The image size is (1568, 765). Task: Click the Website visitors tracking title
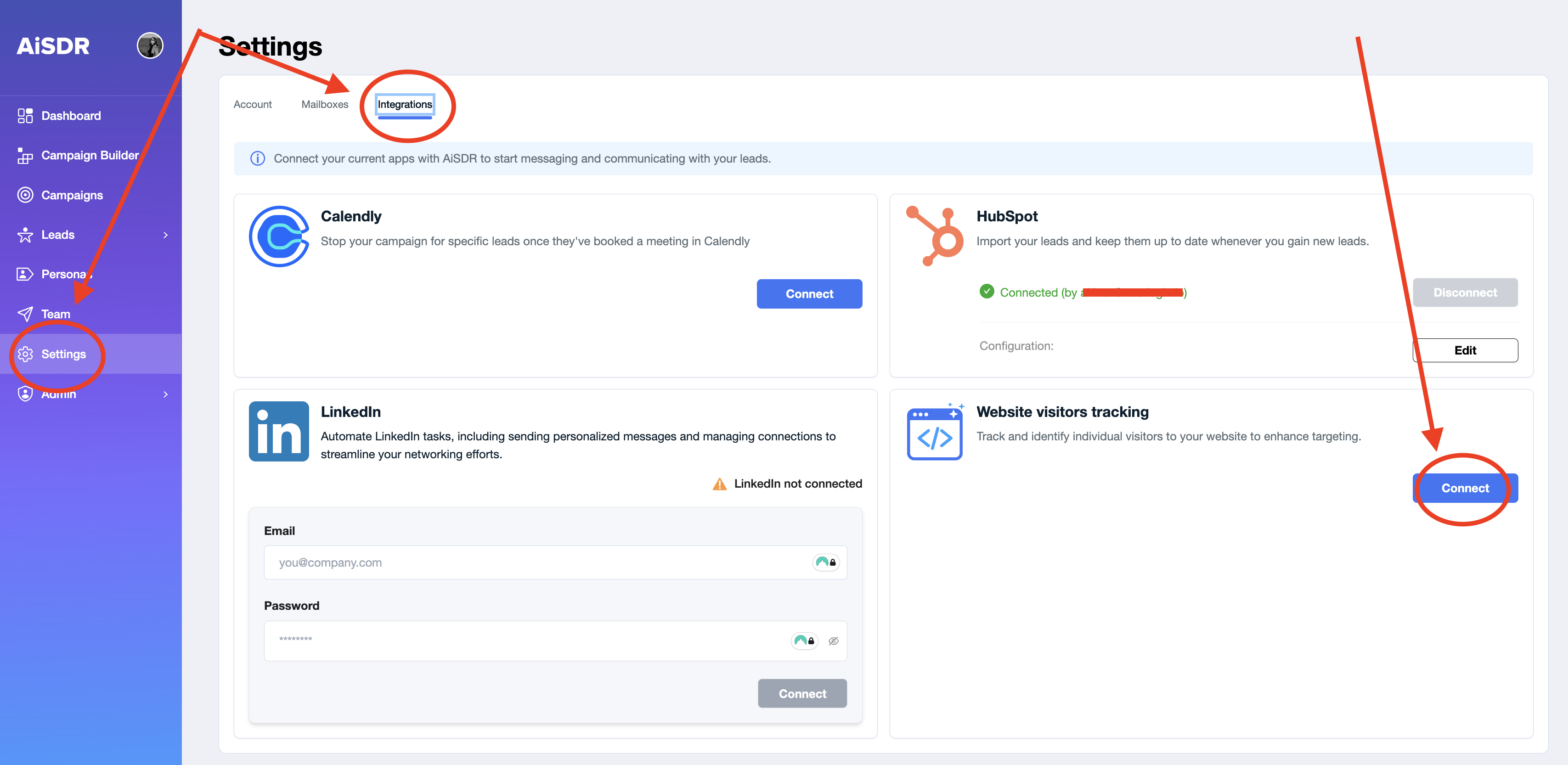[1063, 412]
